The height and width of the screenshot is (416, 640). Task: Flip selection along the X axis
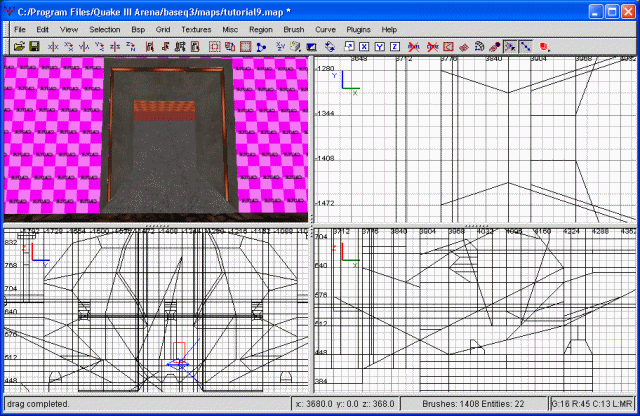coord(53,47)
